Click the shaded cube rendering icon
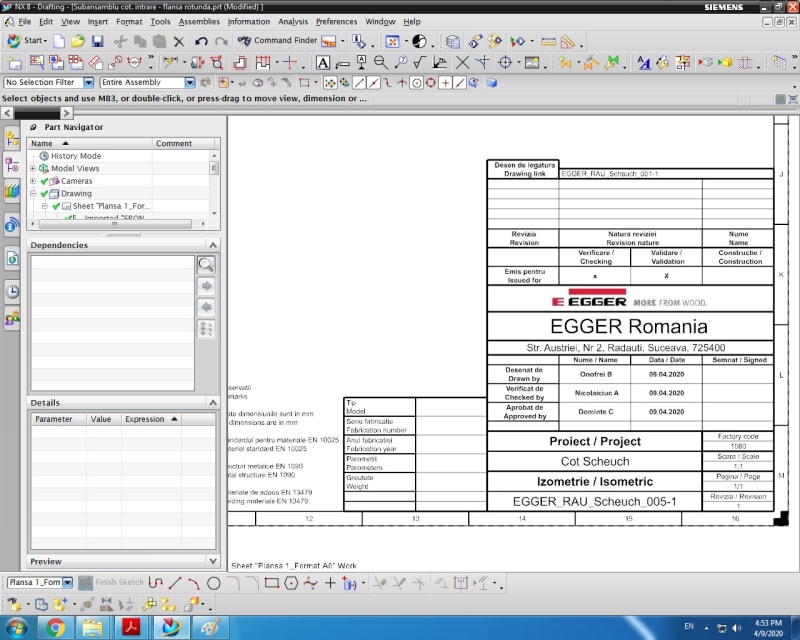Screen dimensions: 800x640 coord(492,83)
